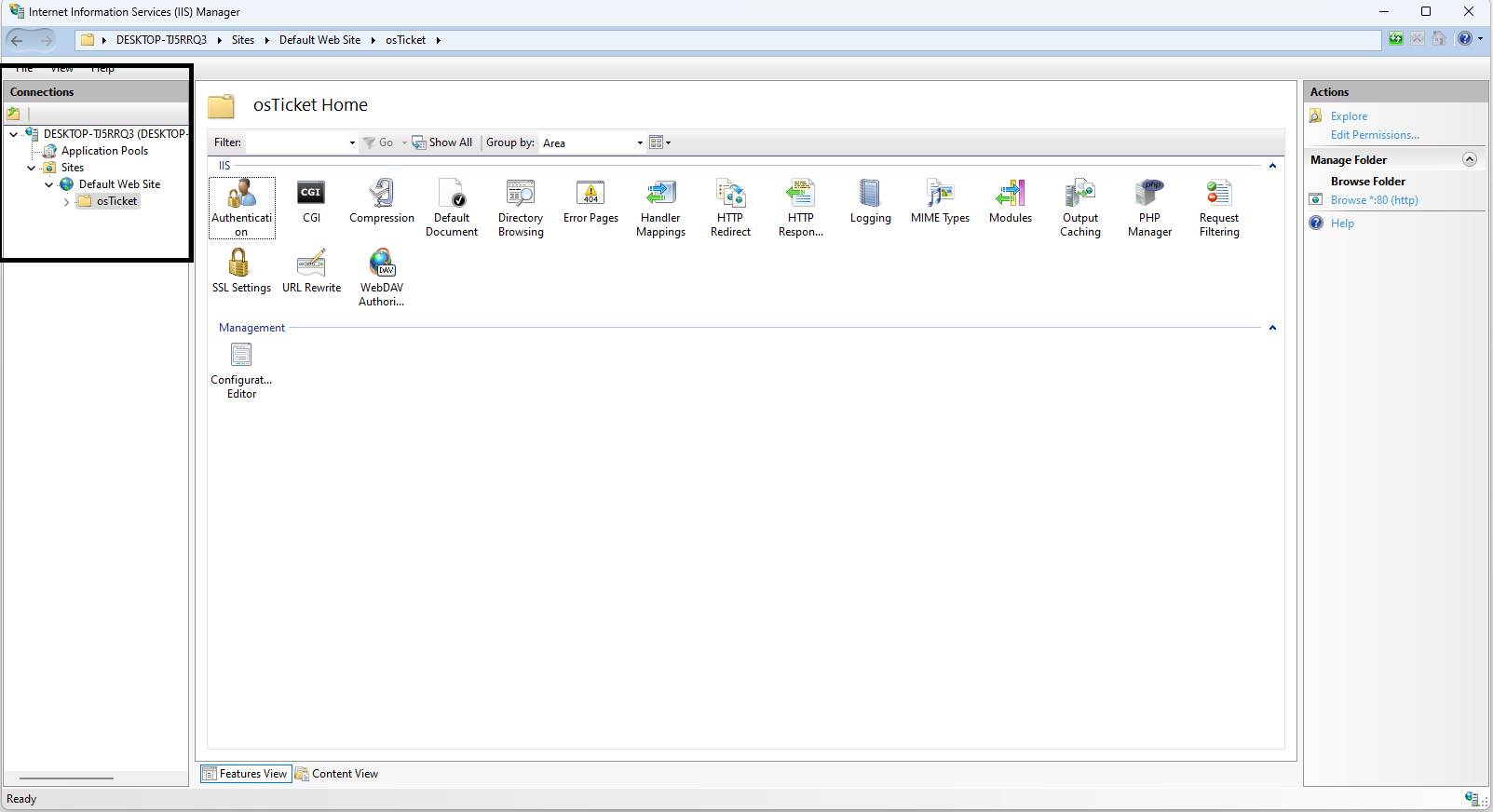
Task: Click the Sites breadcrumb in the address bar
Action: pos(243,40)
